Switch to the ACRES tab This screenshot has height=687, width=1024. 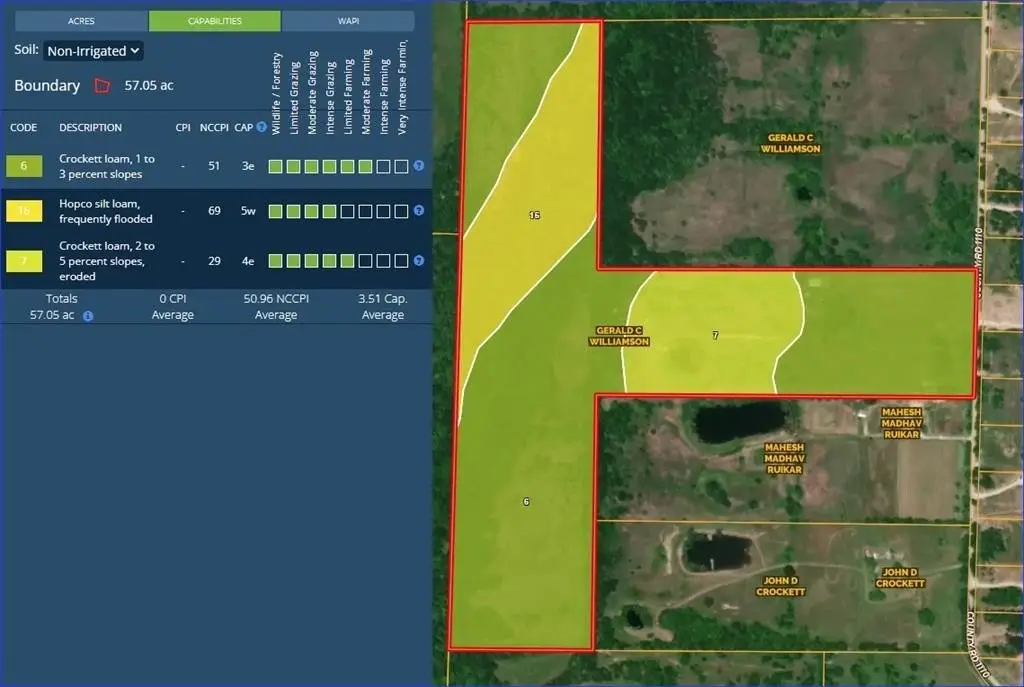pyautogui.click(x=81, y=21)
